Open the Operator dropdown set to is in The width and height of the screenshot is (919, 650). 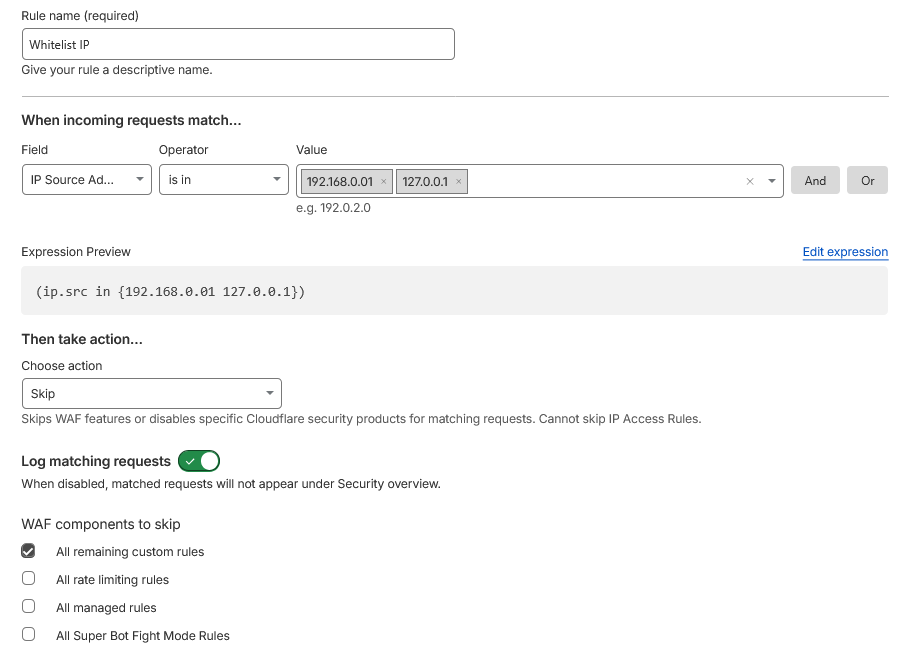(x=224, y=180)
